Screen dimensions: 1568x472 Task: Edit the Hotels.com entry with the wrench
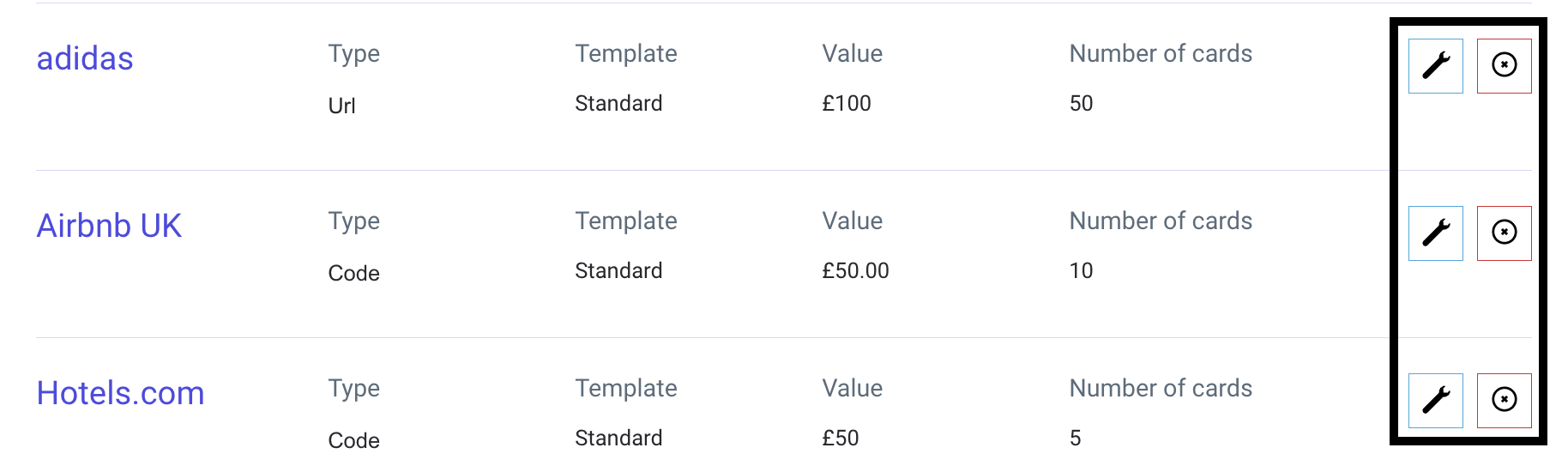(1435, 400)
